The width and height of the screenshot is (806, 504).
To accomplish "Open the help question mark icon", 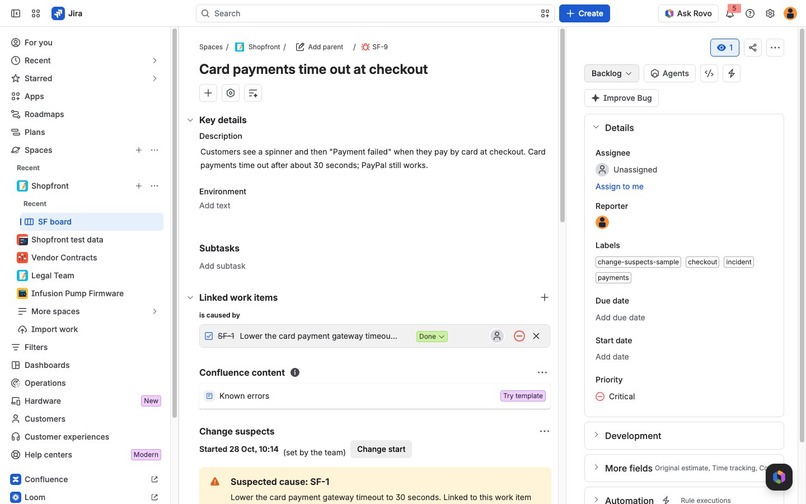I will 750,13.
